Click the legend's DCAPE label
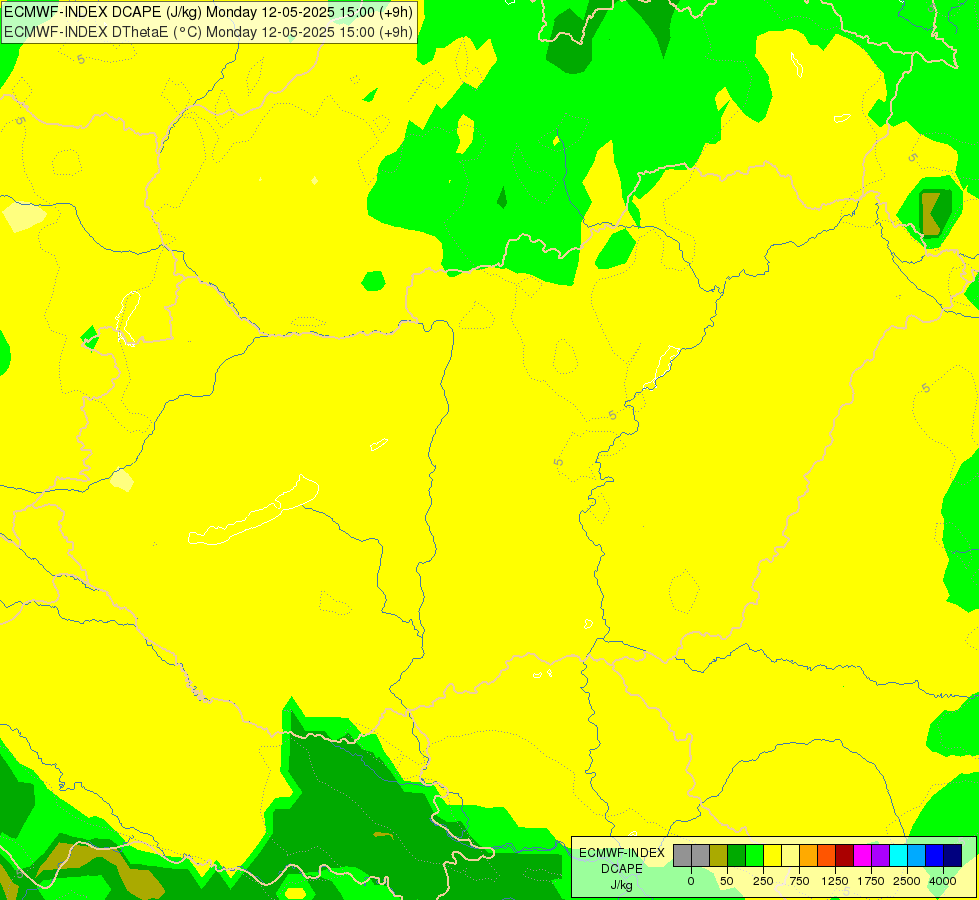The width and height of the screenshot is (979, 900). [x=622, y=869]
